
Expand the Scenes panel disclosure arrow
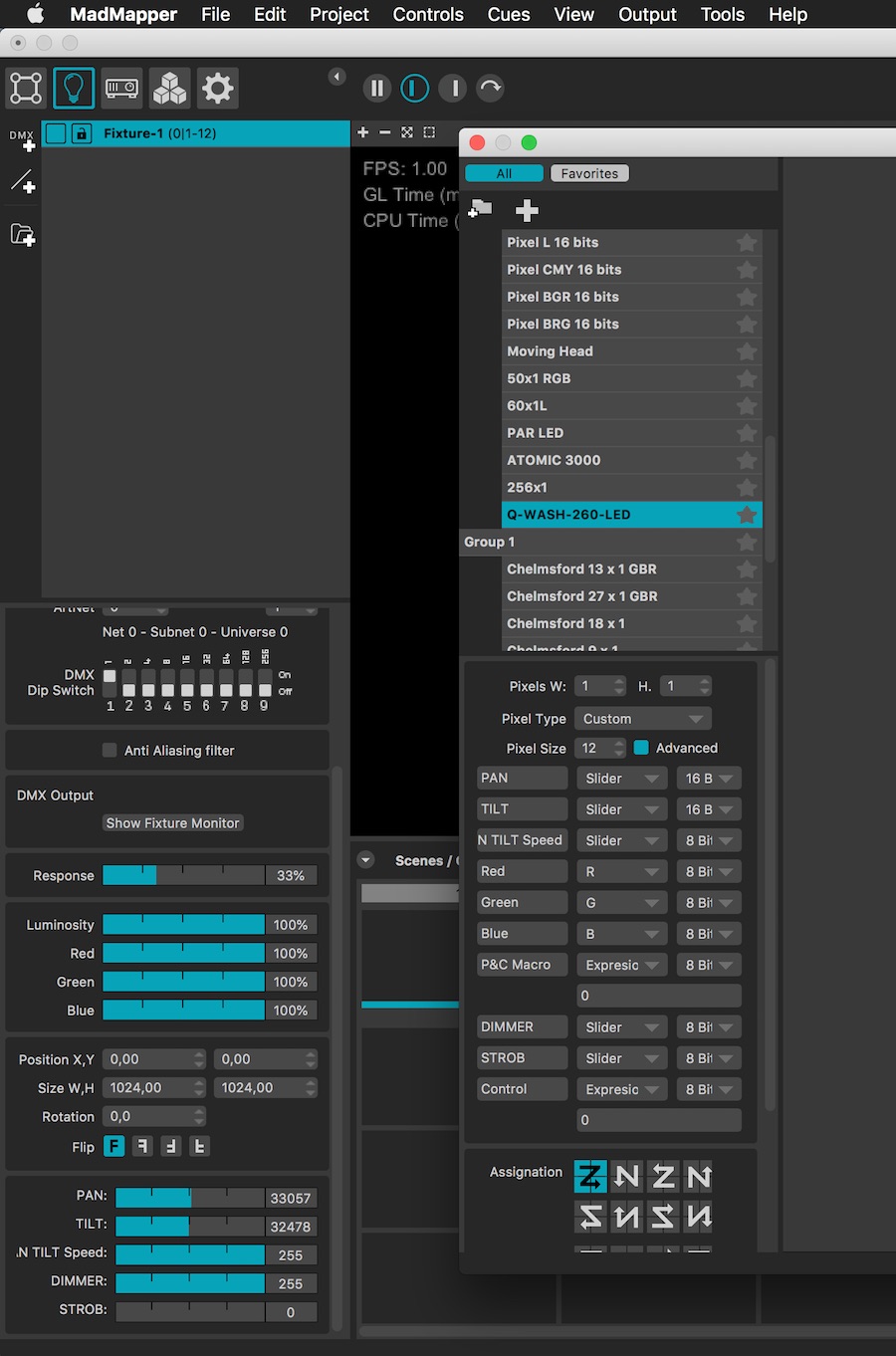tap(365, 860)
